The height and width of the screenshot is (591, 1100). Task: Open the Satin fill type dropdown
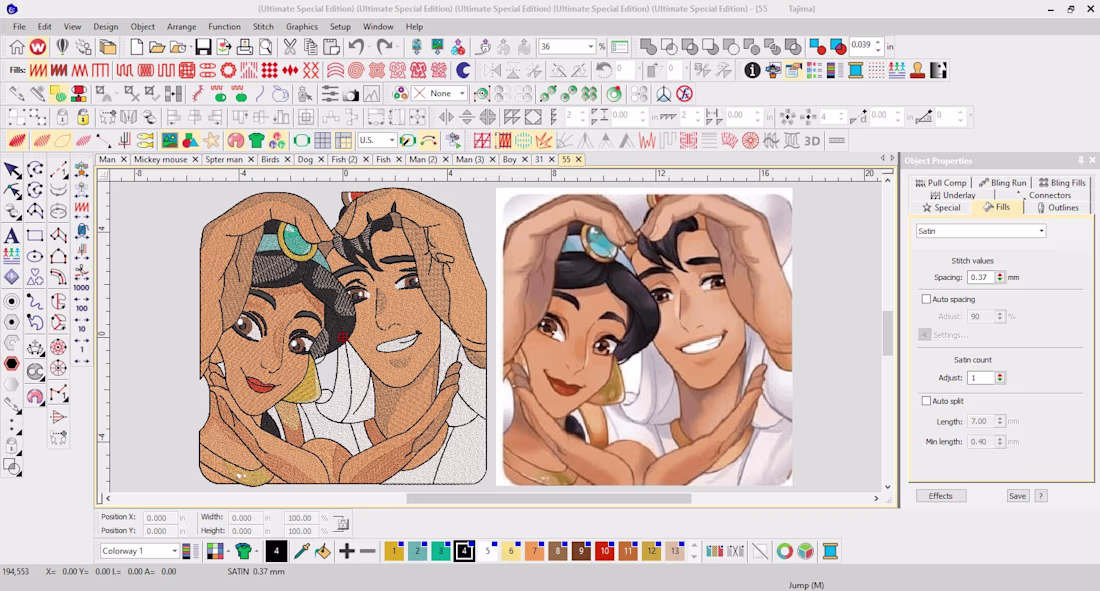[x=981, y=231]
